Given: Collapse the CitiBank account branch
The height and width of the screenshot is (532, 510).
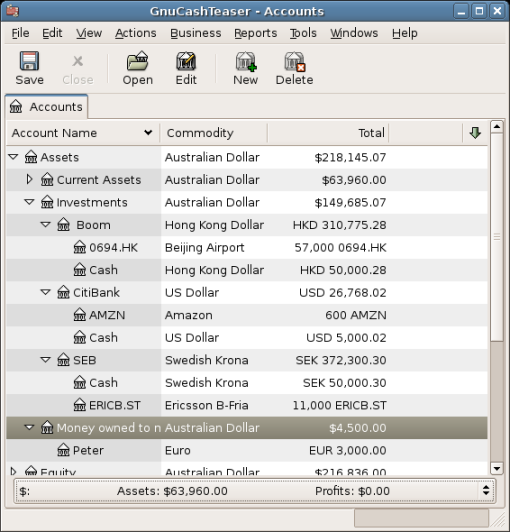Looking at the screenshot, I should pyautogui.click(x=45, y=292).
